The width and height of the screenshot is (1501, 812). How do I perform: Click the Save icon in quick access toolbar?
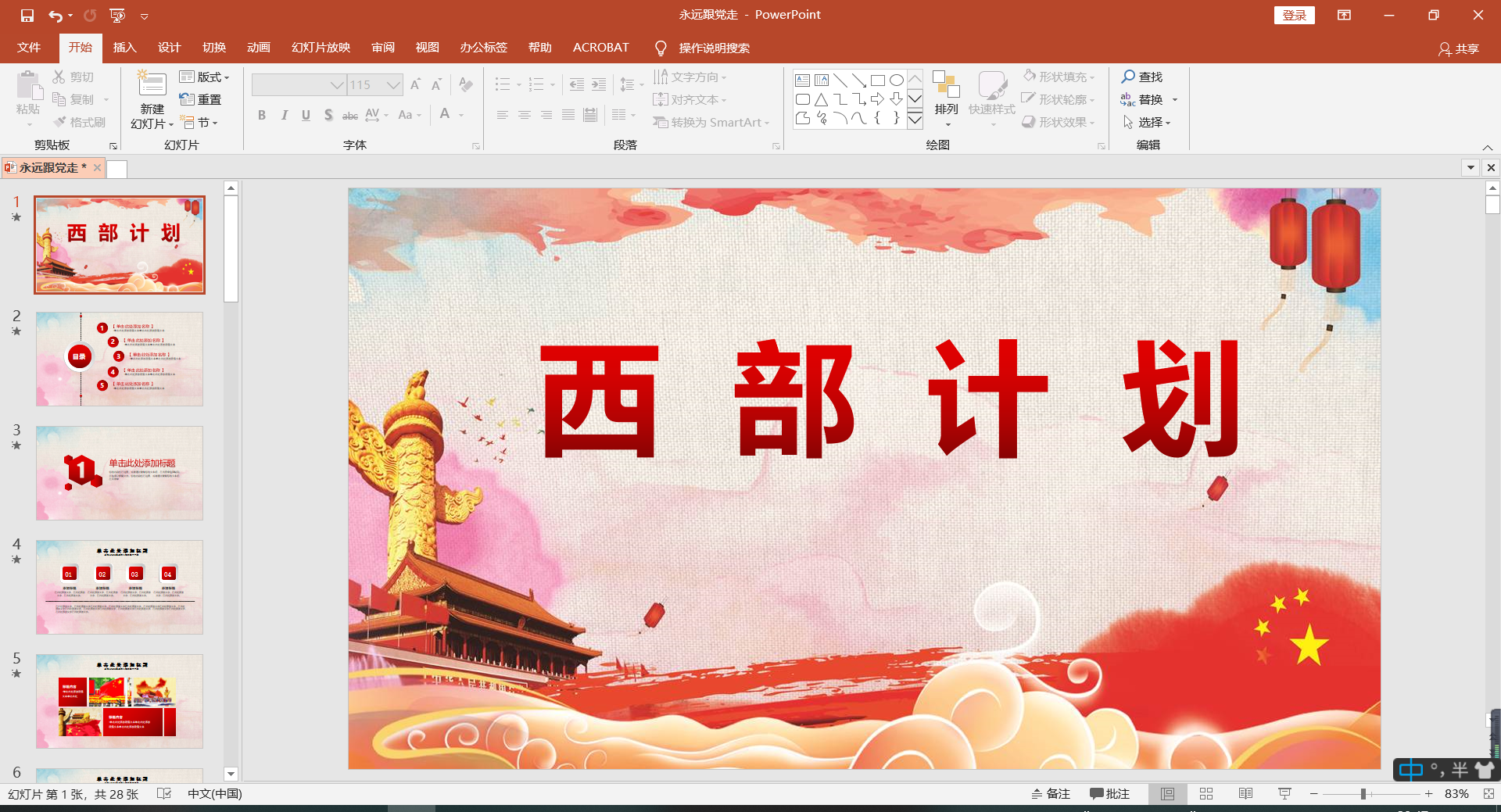pos(27,16)
